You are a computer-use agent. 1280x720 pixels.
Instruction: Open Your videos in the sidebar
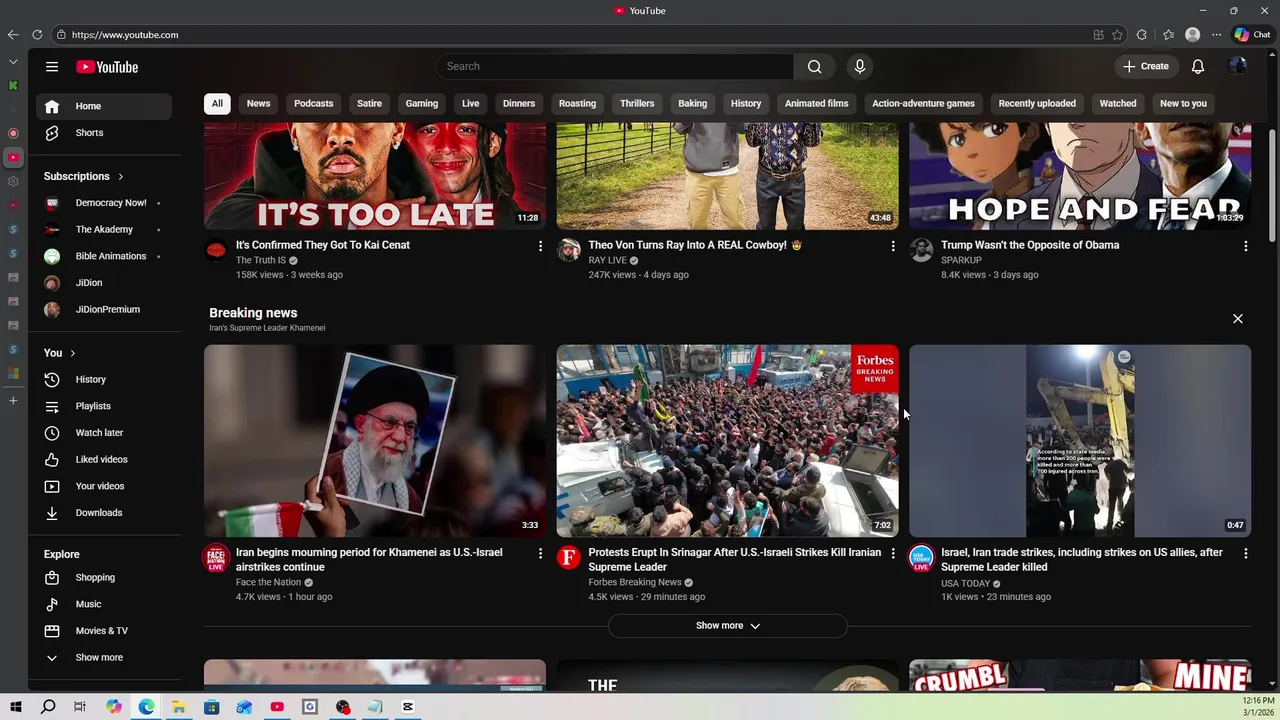pos(104,486)
